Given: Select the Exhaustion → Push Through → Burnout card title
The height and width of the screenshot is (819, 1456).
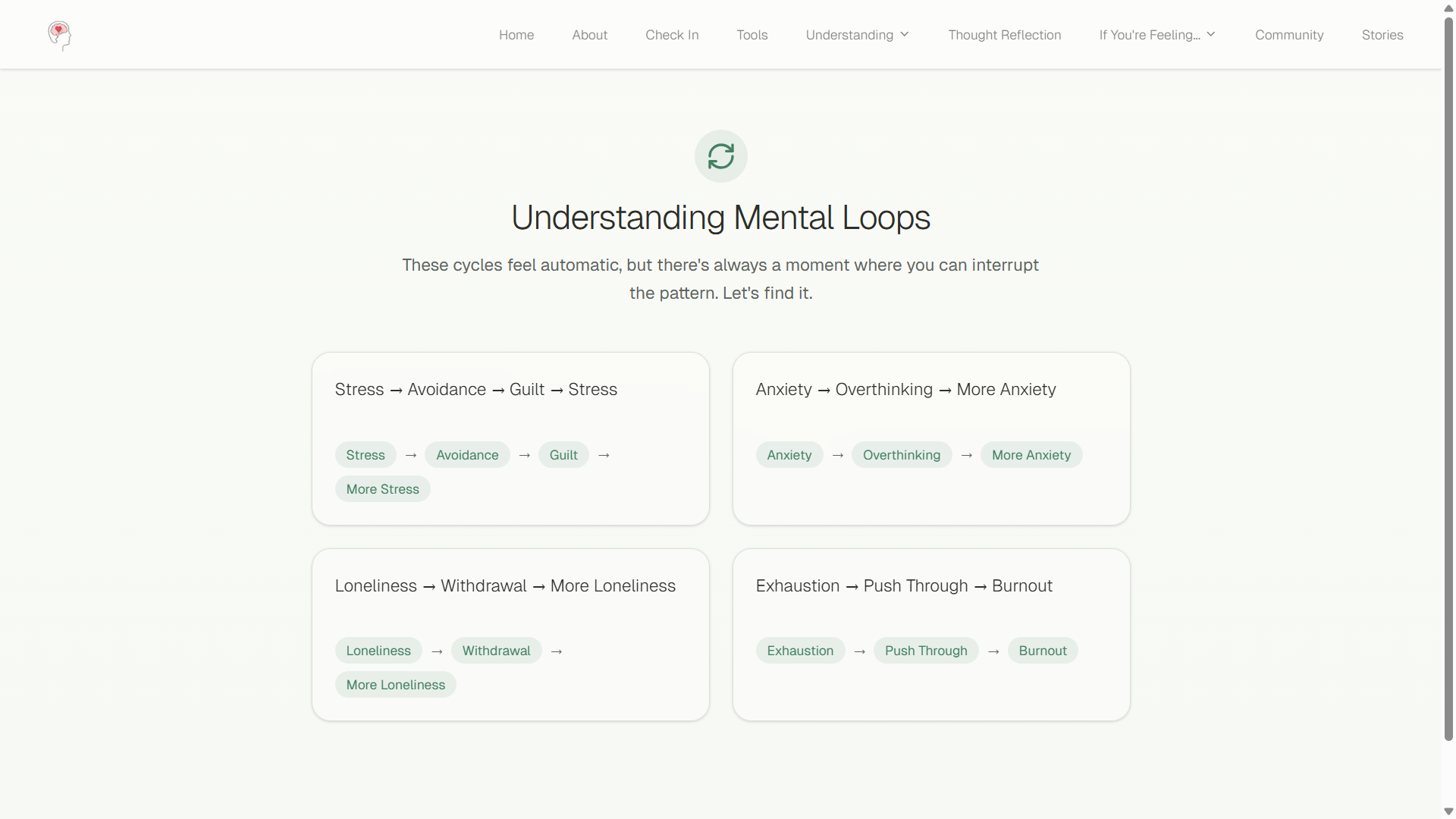Looking at the screenshot, I should (x=904, y=586).
